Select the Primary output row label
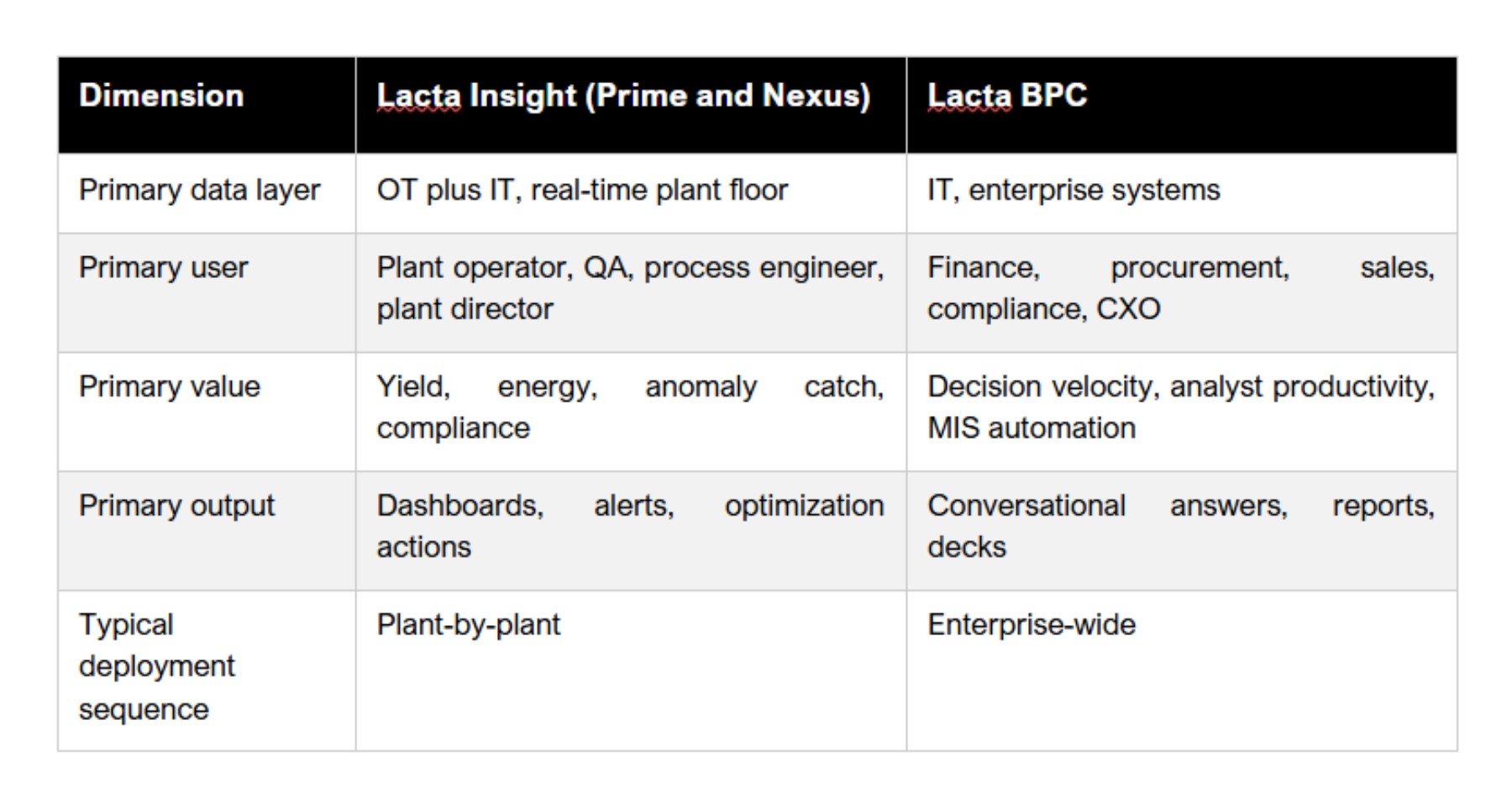The height and width of the screenshot is (794, 1512). pos(176,506)
